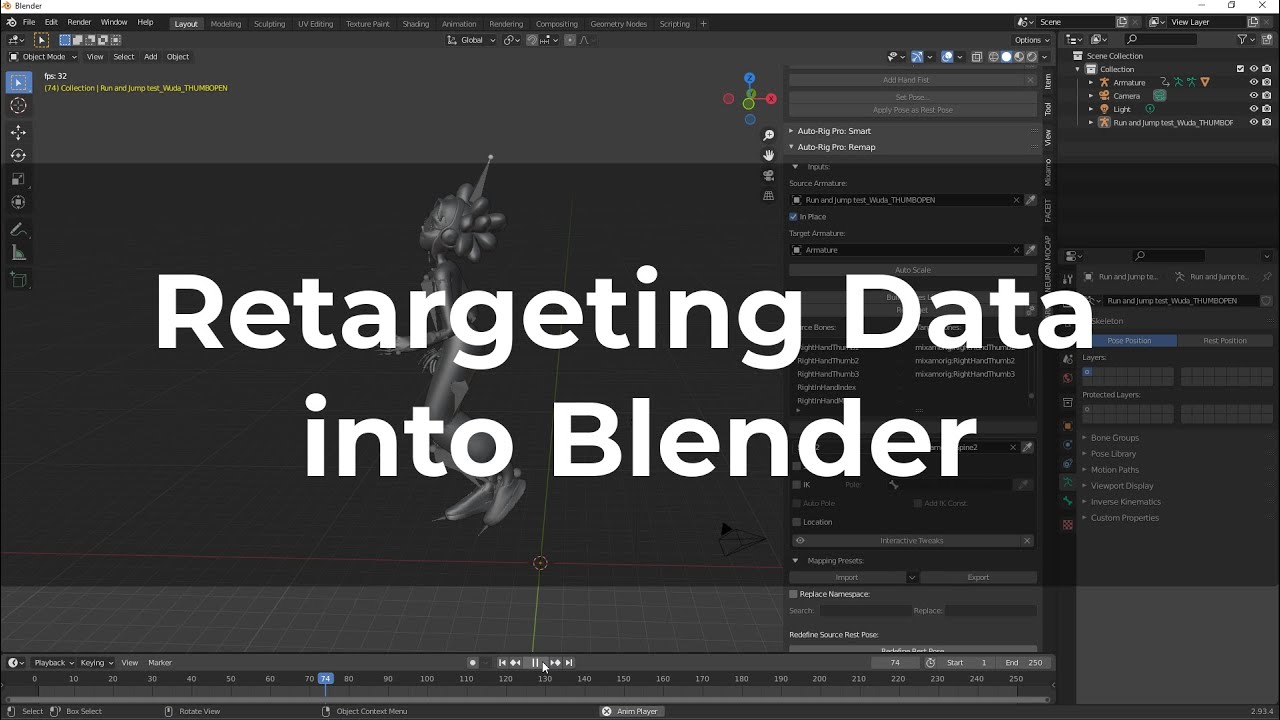Select the Cursor tool
1280x720 pixels.
18,106
